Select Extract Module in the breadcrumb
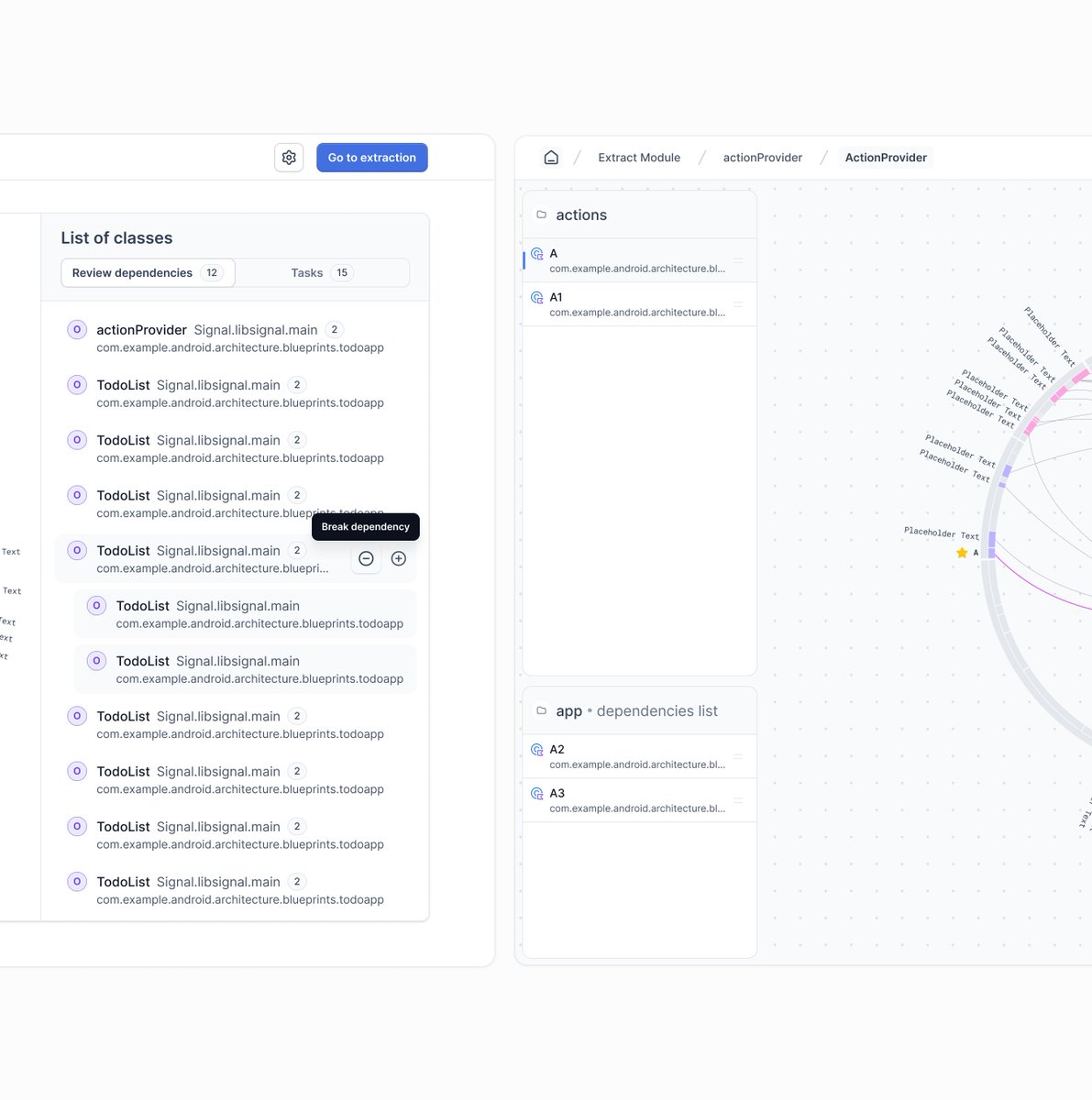1092x1100 pixels. click(x=638, y=157)
